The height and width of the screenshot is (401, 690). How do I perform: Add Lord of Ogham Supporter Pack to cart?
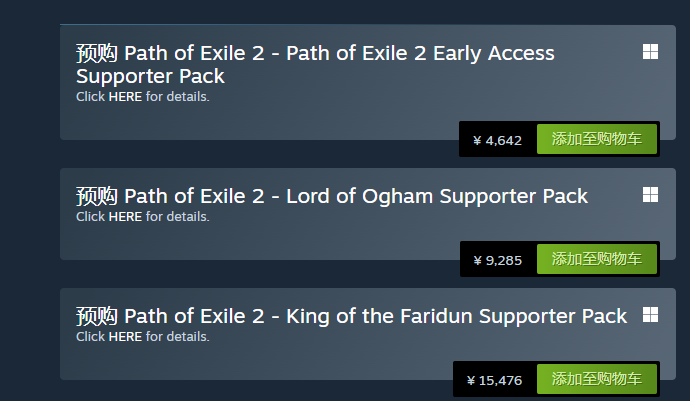tap(596, 259)
